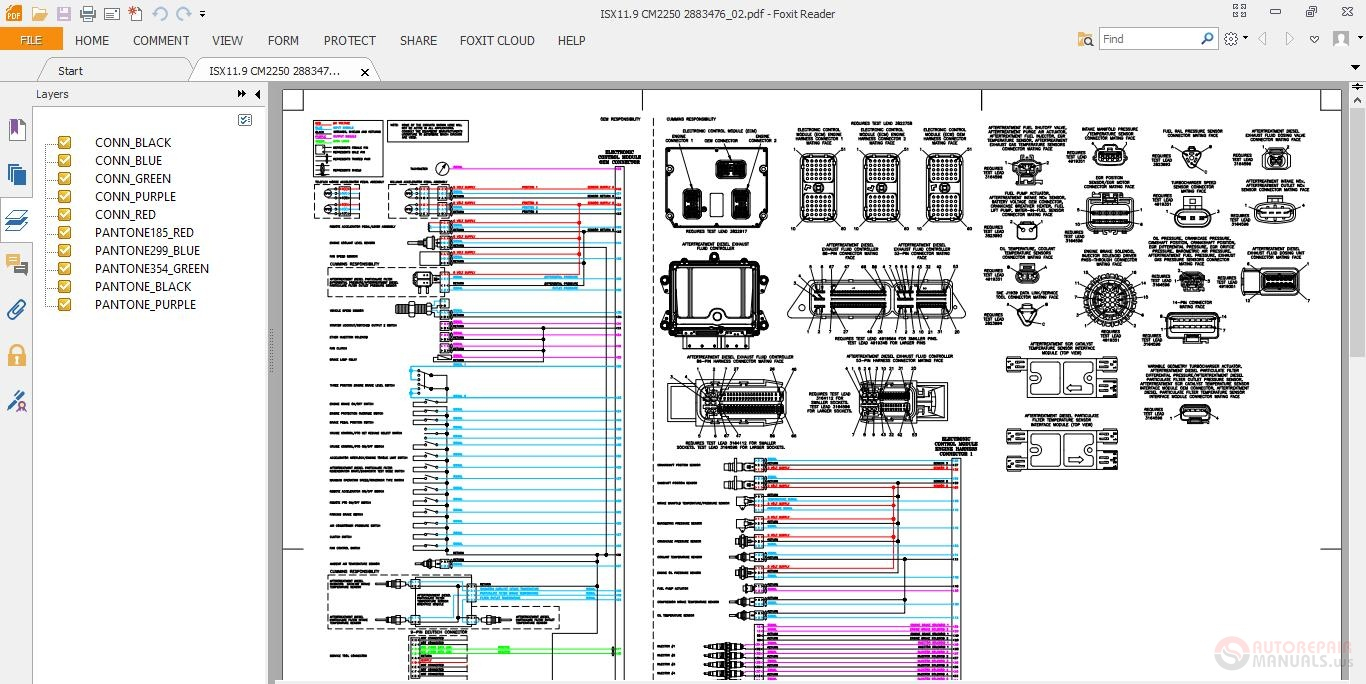Image resolution: width=1366 pixels, height=684 pixels.
Task: Open the SHARE ribbon tab
Action: tap(418, 41)
